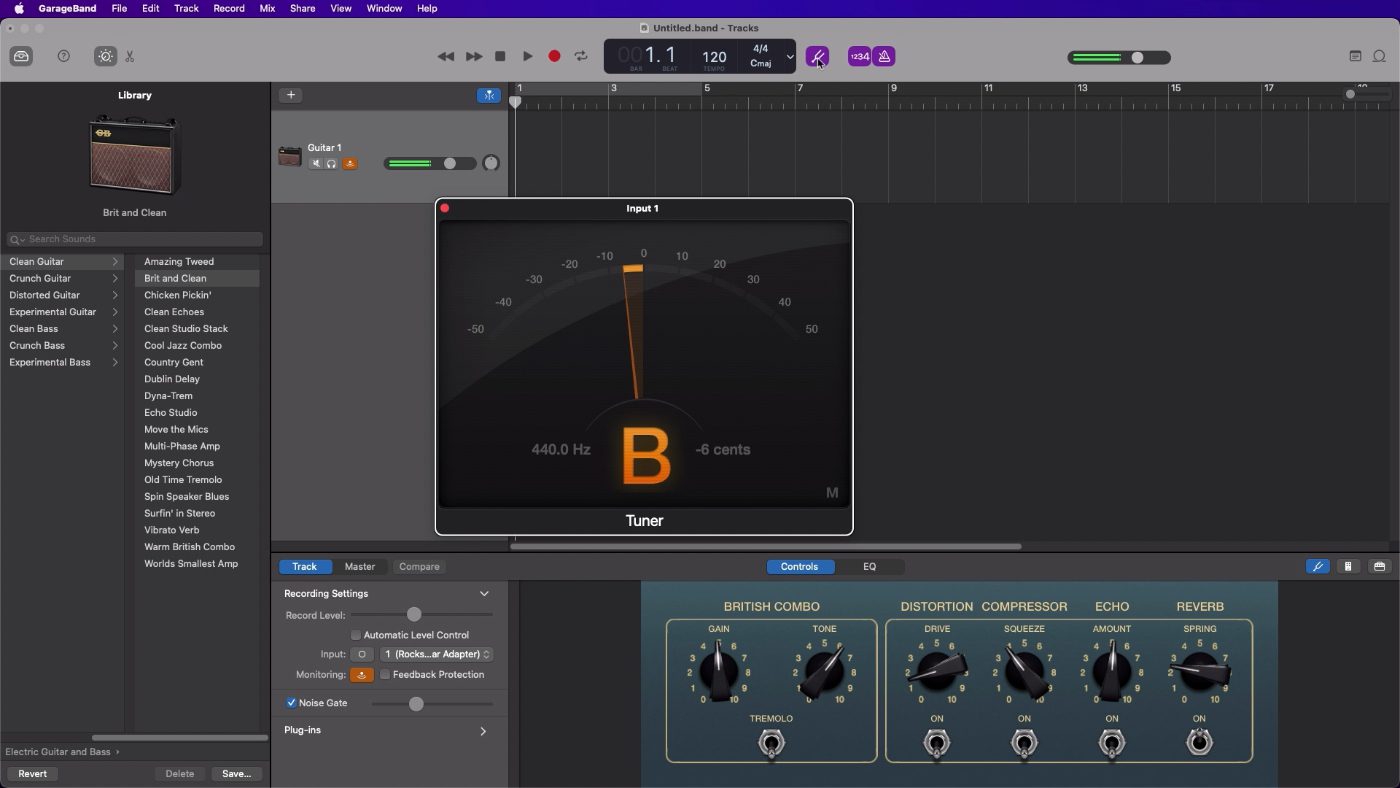Screen dimensions: 1400x788
Task: Click the Revert button
Action: click(33, 774)
